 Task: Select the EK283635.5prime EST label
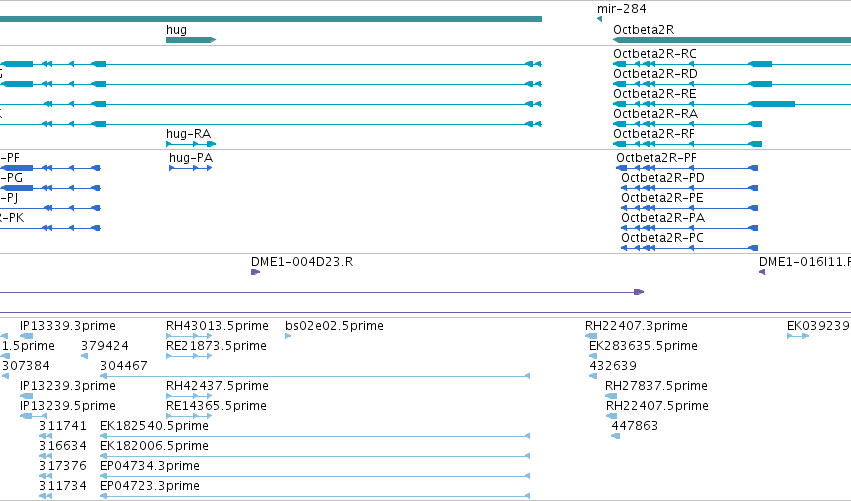click(643, 346)
